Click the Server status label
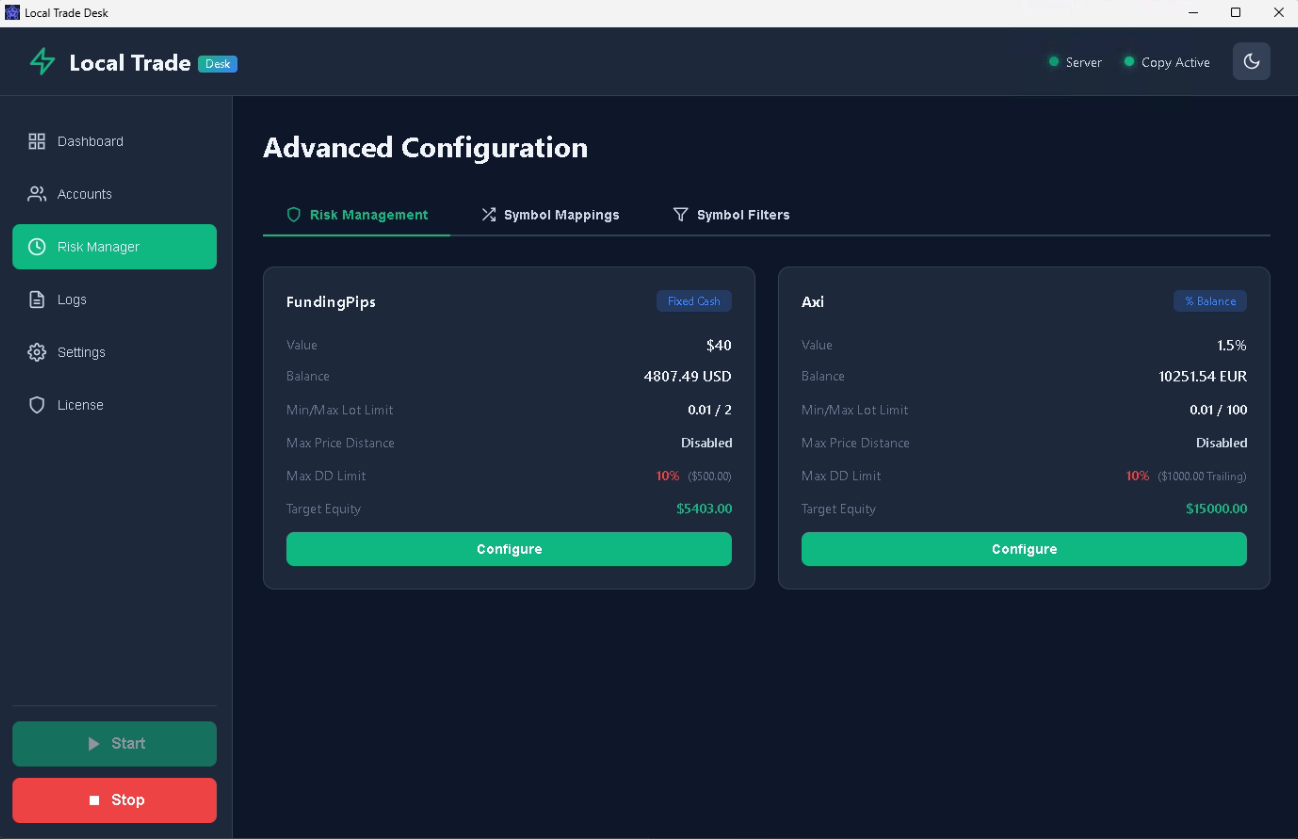The image size is (1298, 839). 1083,62
